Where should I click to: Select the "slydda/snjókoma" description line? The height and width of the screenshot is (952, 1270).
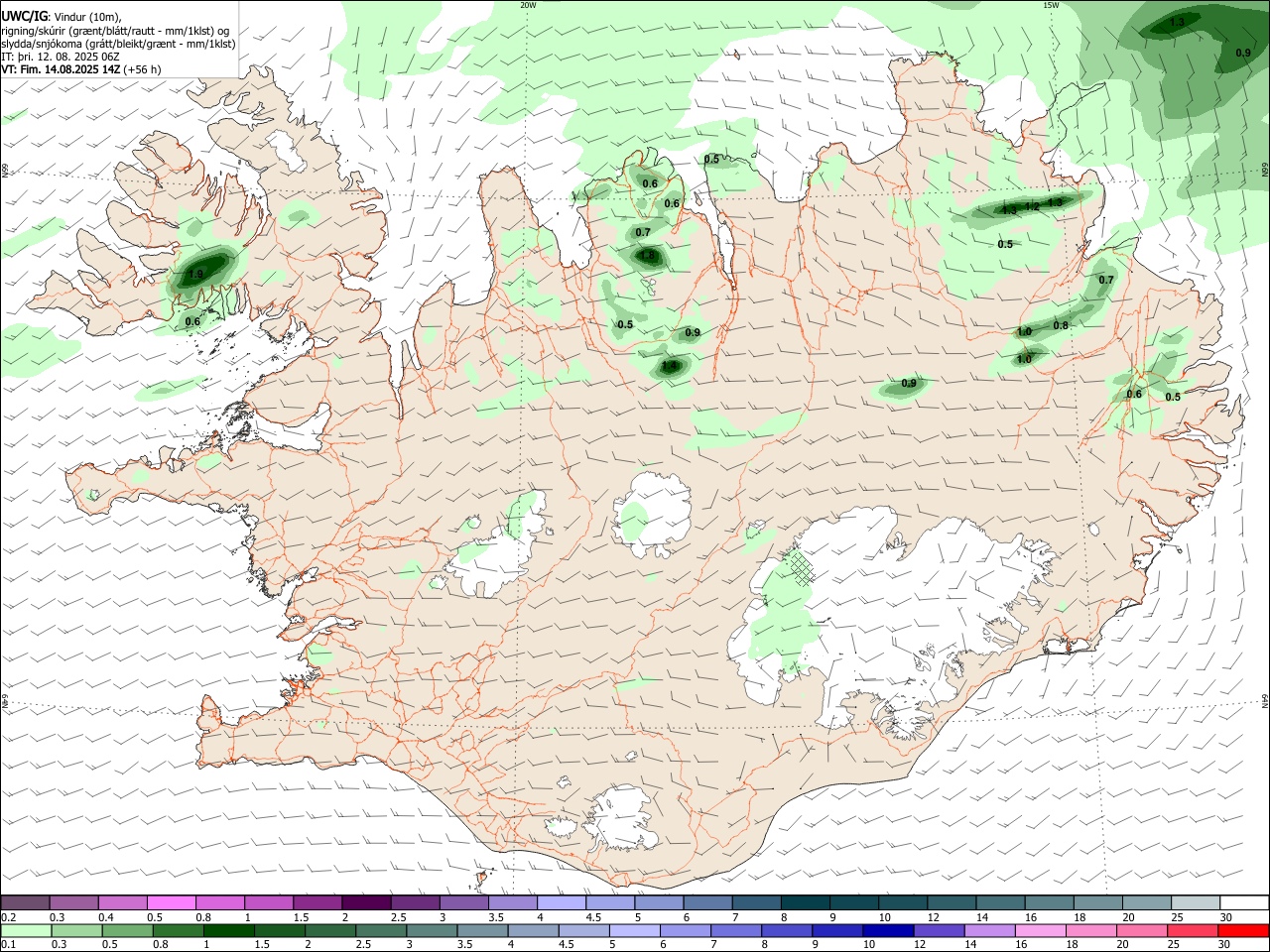point(118,44)
